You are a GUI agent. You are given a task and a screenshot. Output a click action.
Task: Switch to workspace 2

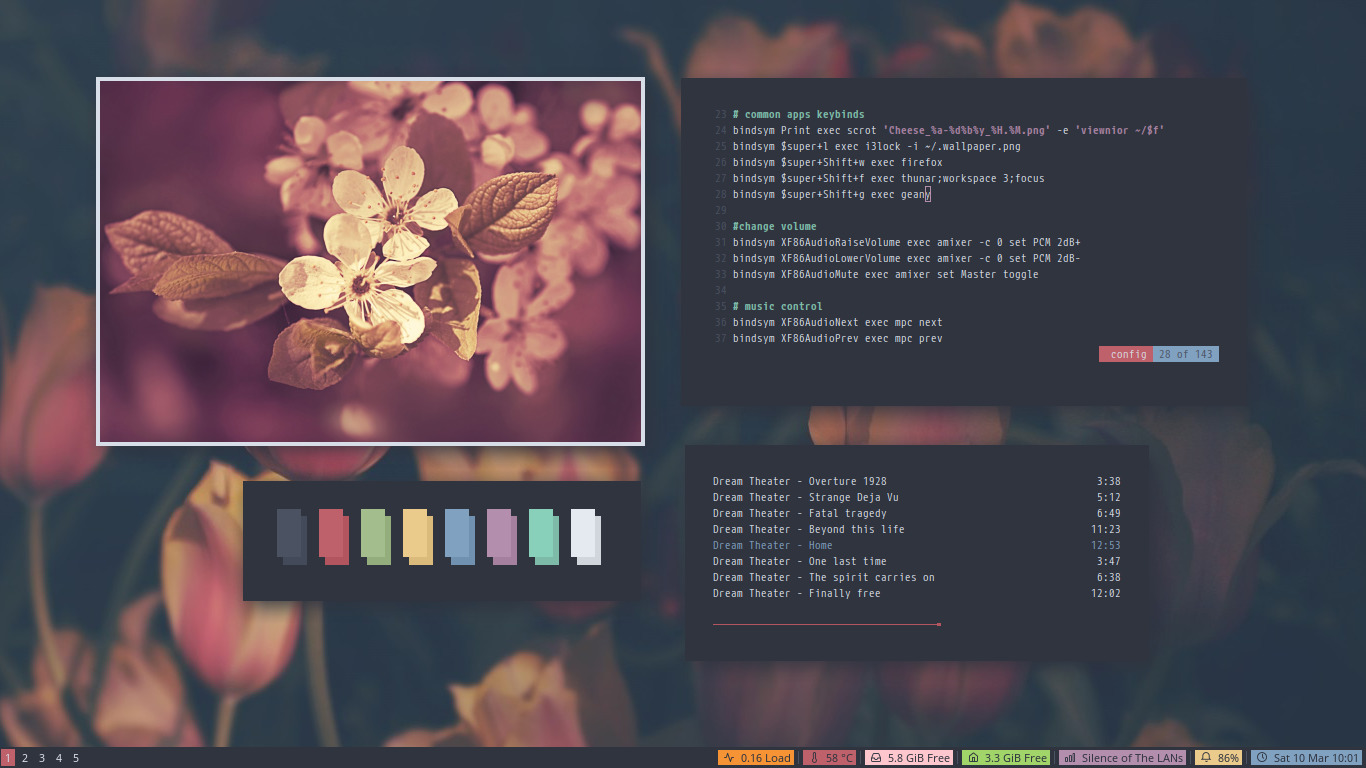click(x=23, y=759)
